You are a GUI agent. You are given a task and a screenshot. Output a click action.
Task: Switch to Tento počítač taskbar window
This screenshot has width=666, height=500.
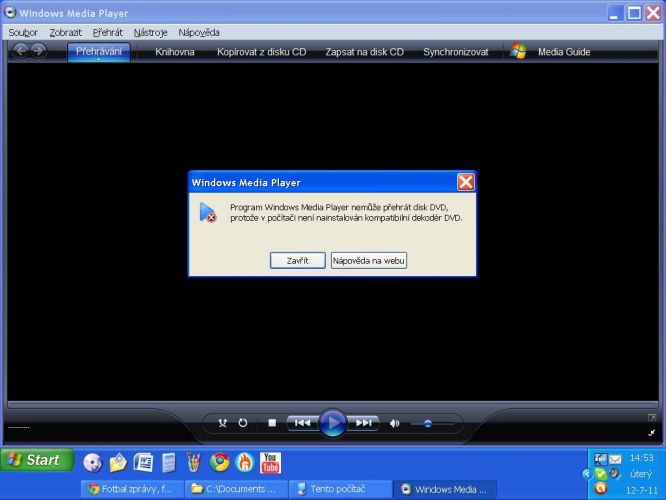(340, 489)
